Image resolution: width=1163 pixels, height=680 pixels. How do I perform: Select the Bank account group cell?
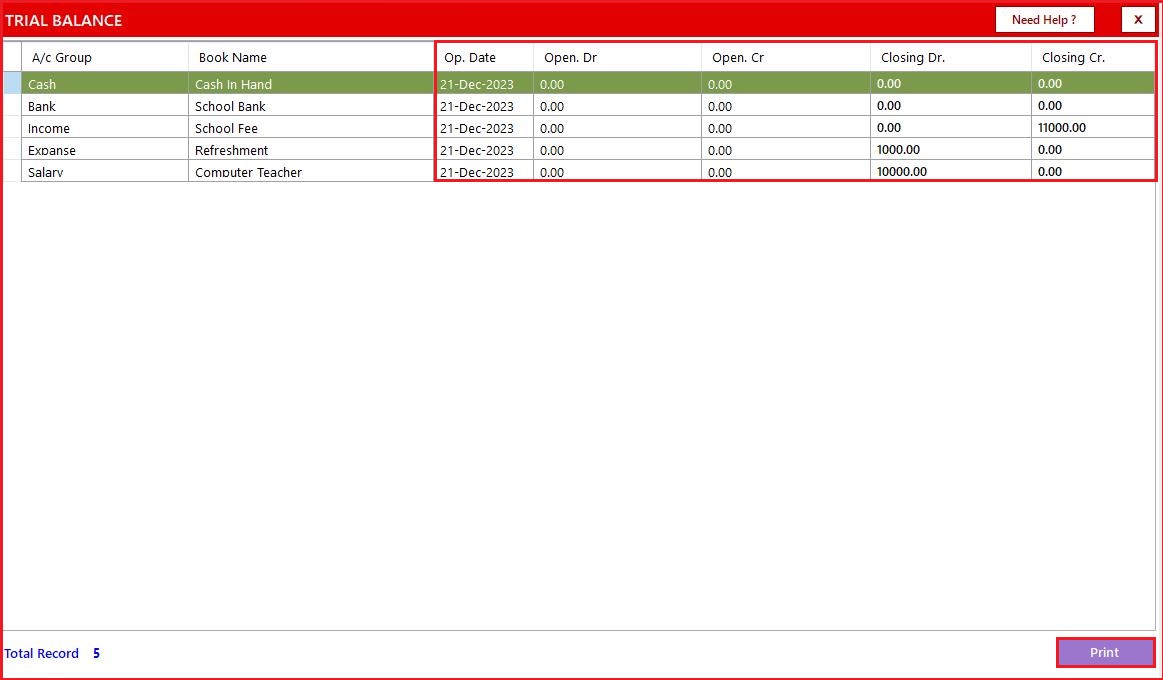pyautogui.click(x=105, y=105)
